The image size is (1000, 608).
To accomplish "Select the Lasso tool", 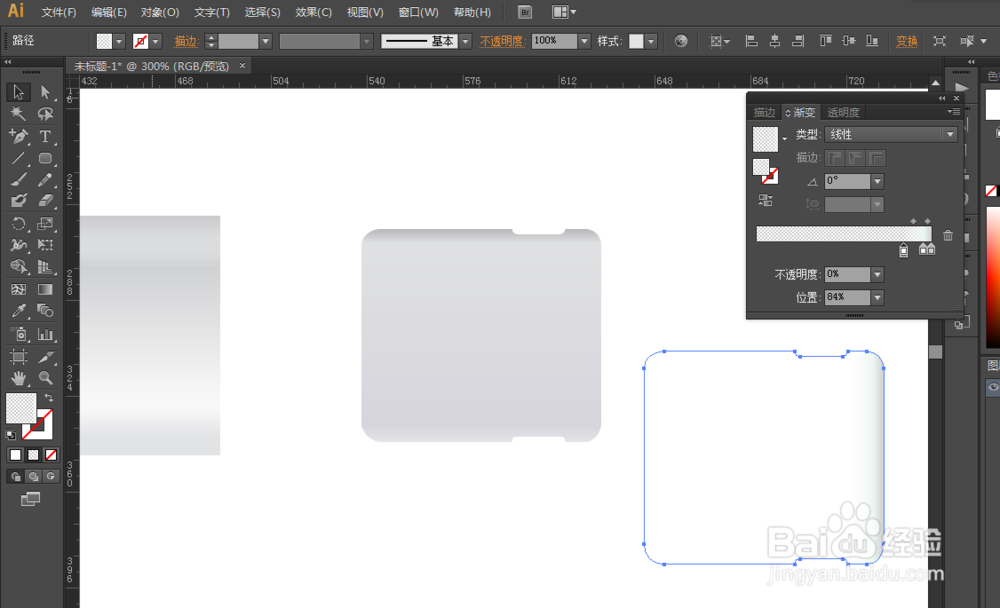I will pos(45,114).
